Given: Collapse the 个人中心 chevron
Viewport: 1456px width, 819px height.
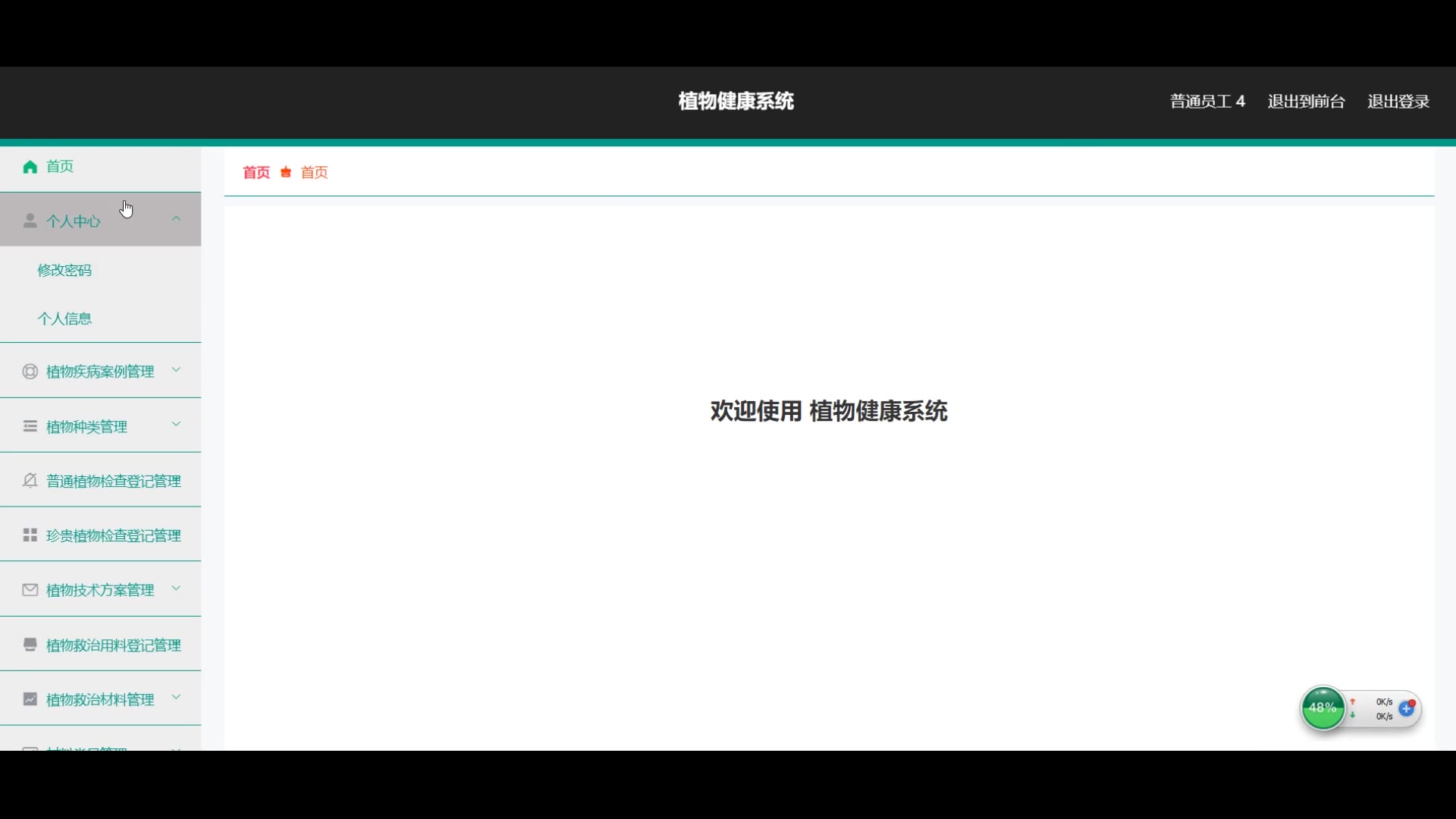Looking at the screenshot, I should click(x=176, y=218).
